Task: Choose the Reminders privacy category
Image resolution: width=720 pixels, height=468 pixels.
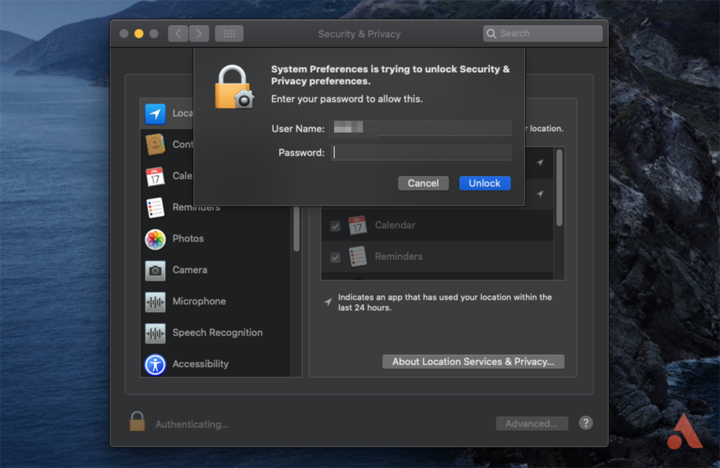Action: pos(195,207)
